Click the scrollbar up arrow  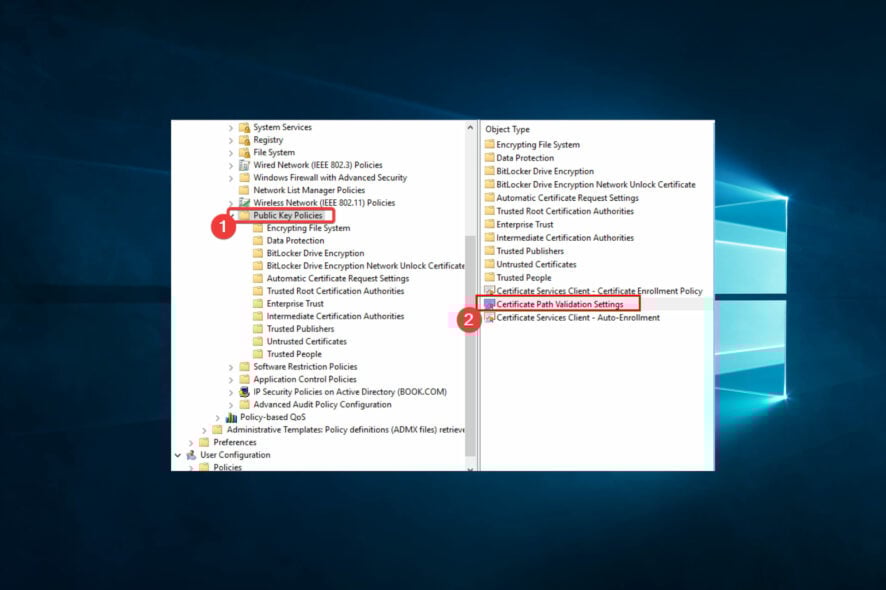tap(470, 127)
